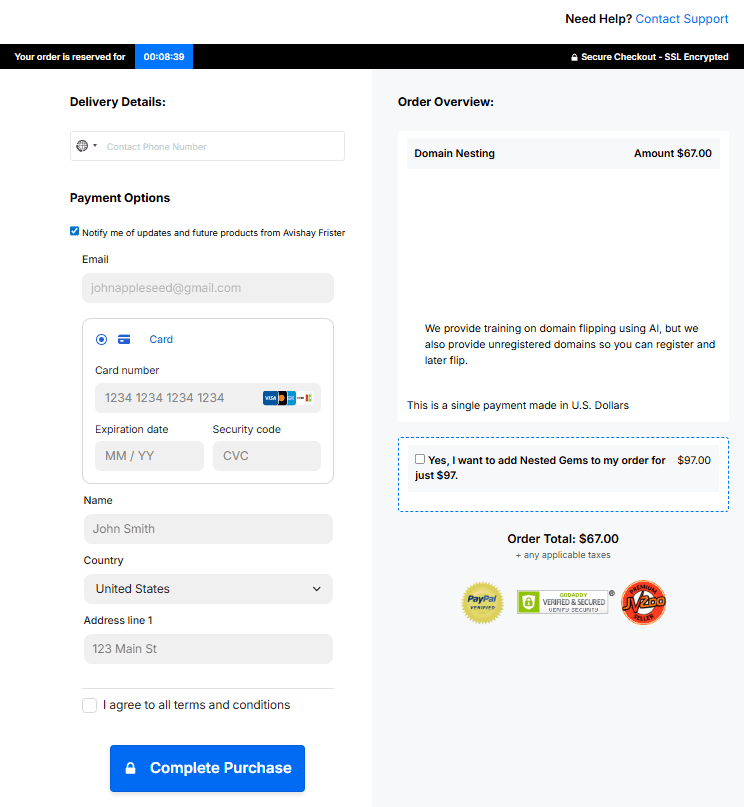Viewport: 744px width, 807px height.
Task: Click the Amount $67.00 text
Action: [672, 153]
